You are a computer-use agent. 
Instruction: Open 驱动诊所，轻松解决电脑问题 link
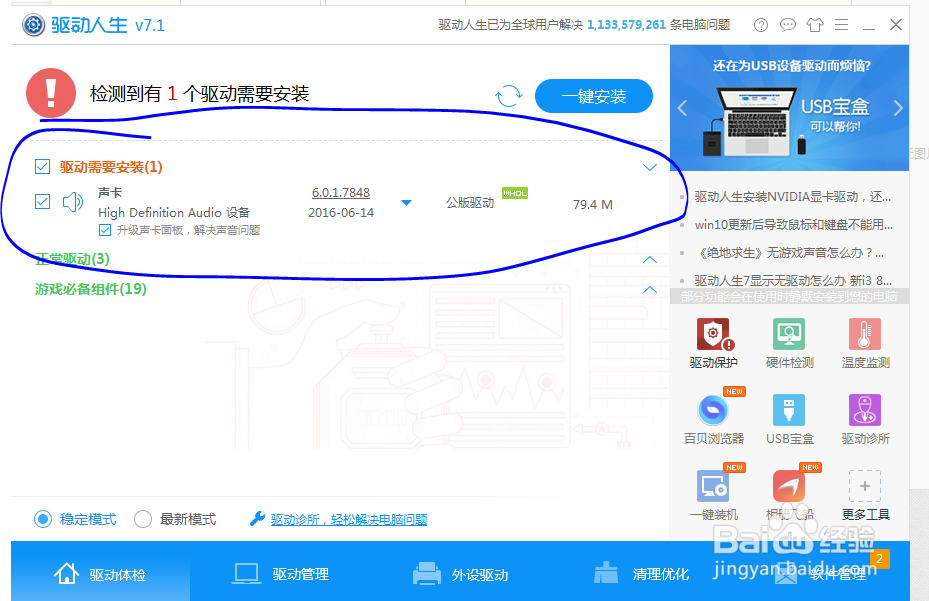click(x=349, y=519)
